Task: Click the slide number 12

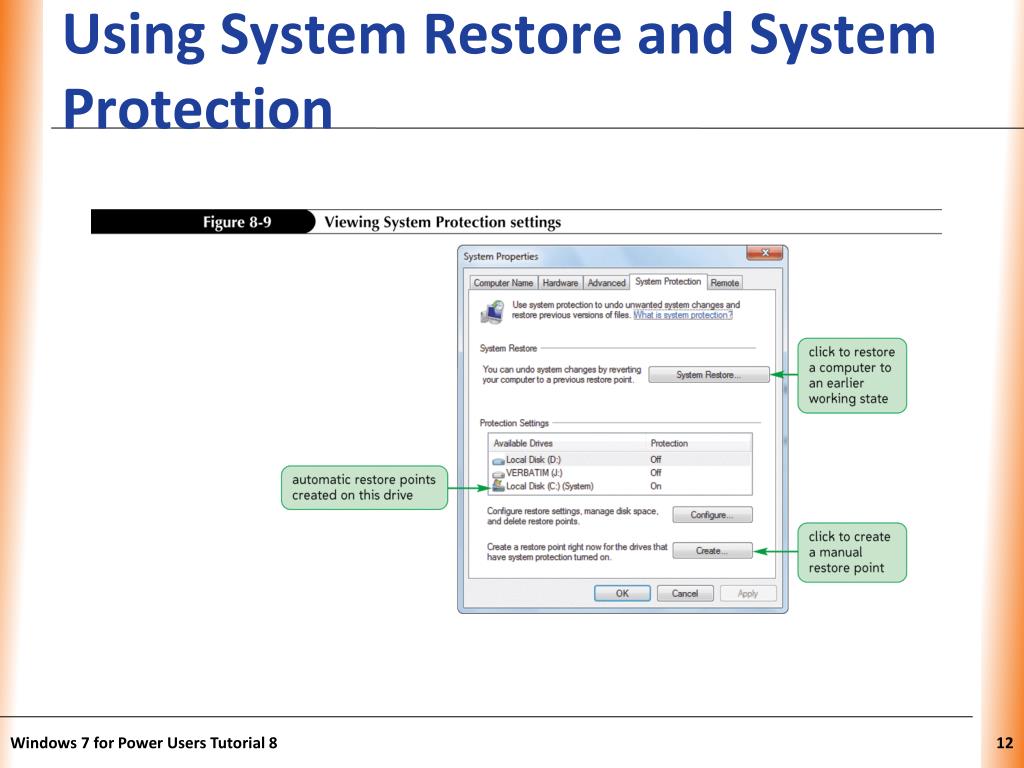Action: [x=1004, y=743]
